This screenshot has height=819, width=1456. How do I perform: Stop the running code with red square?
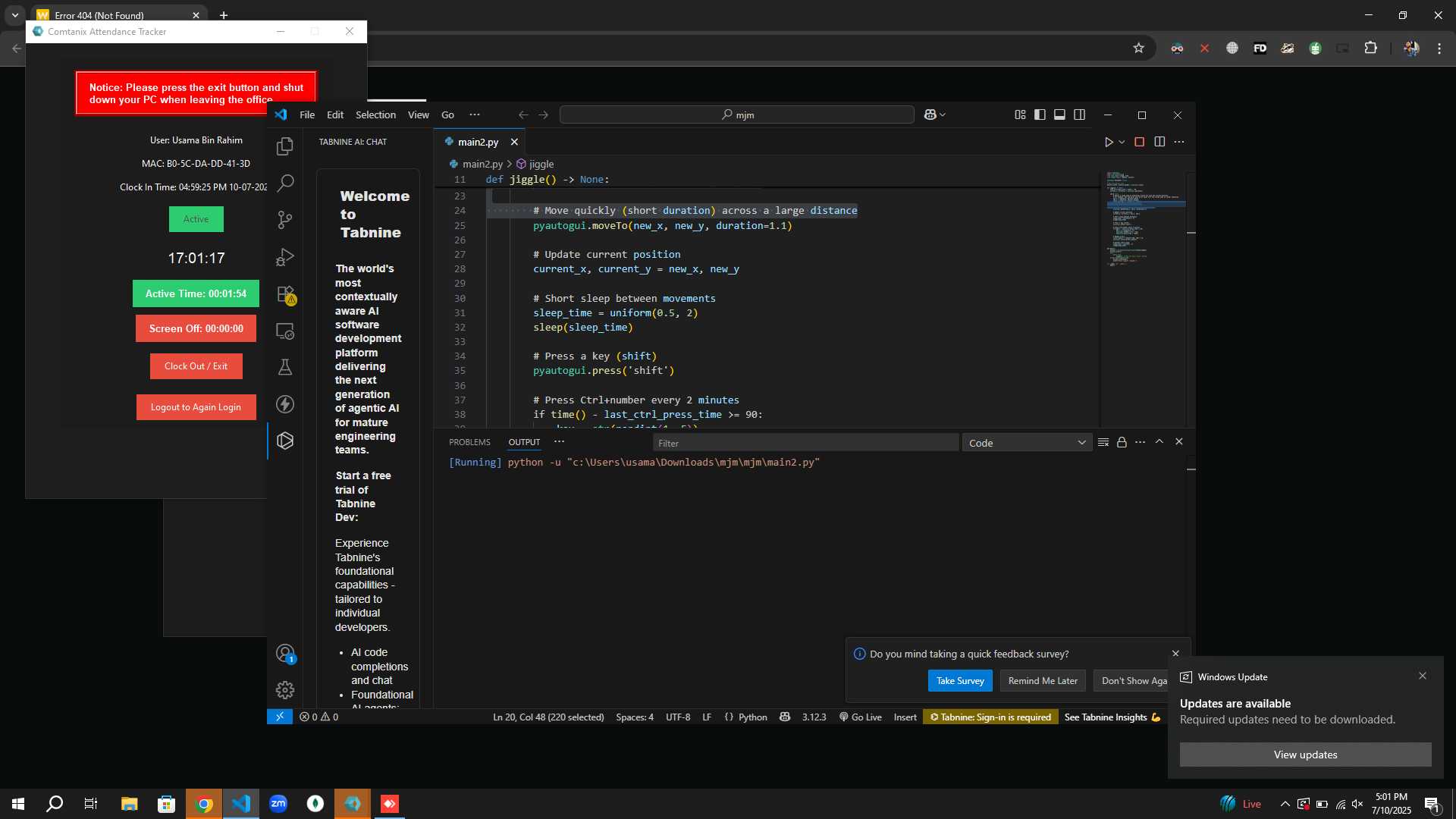point(1139,142)
